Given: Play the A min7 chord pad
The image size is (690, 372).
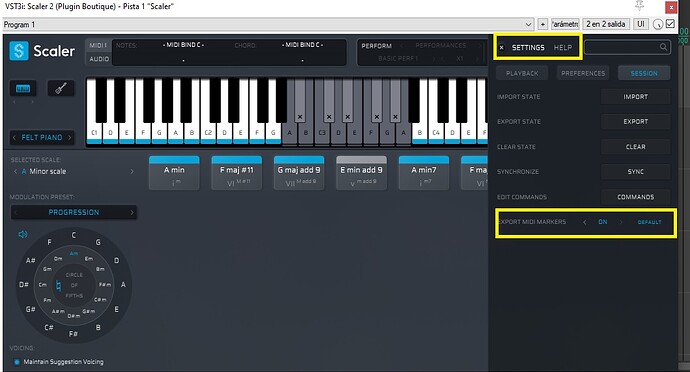Looking at the screenshot, I should click(x=424, y=173).
